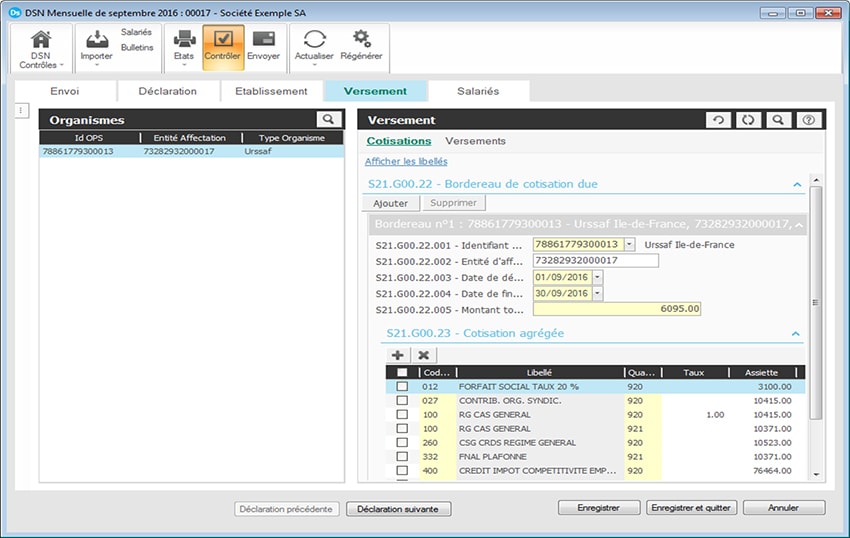Open the Etats printer icon
Viewport: 850px width, 538px height.
click(x=184, y=39)
